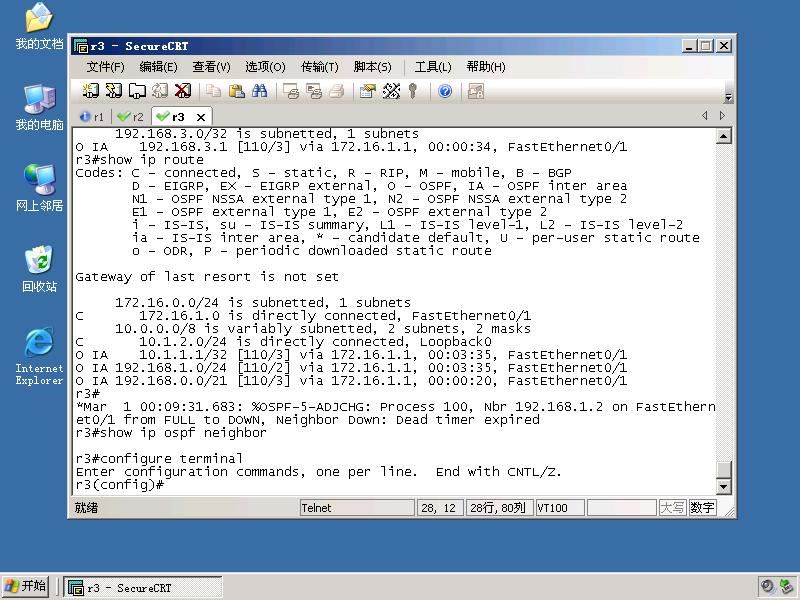Click the 大写 Caps Lock indicator
Screen dimensions: 800x600
pyautogui.click(x=672, y=508)
